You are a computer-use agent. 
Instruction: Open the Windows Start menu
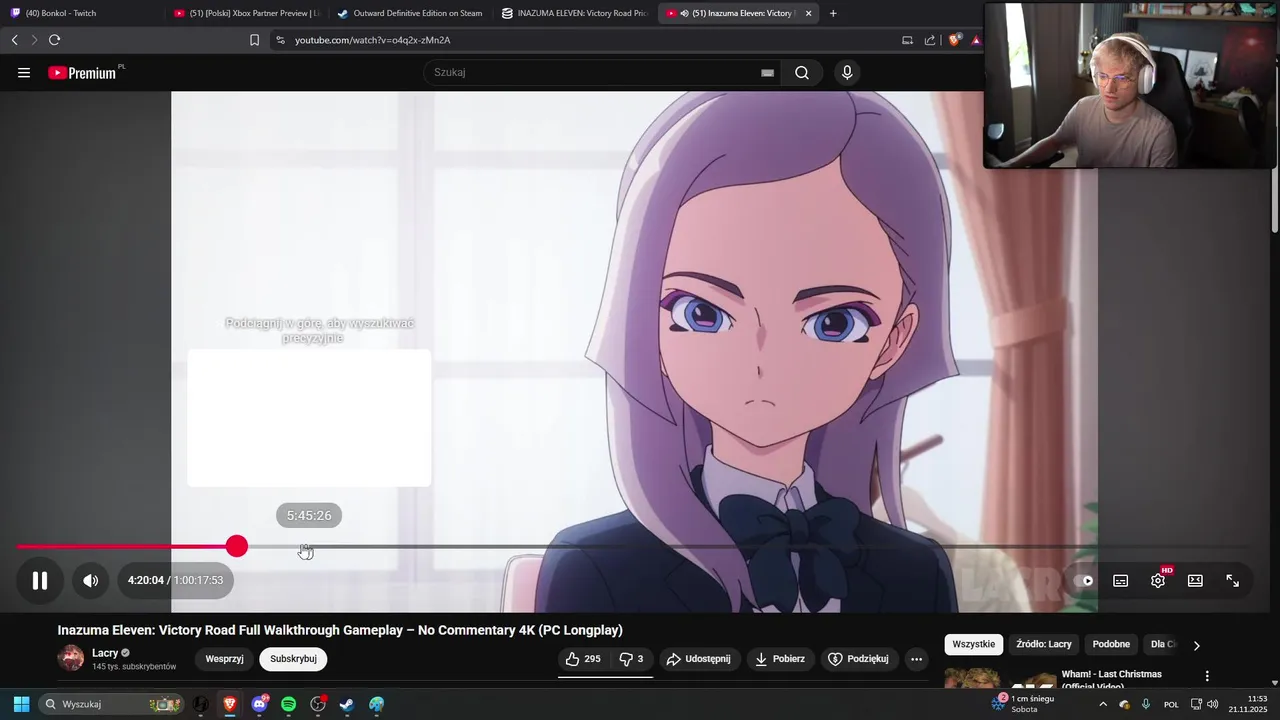(x=21, y=704)
